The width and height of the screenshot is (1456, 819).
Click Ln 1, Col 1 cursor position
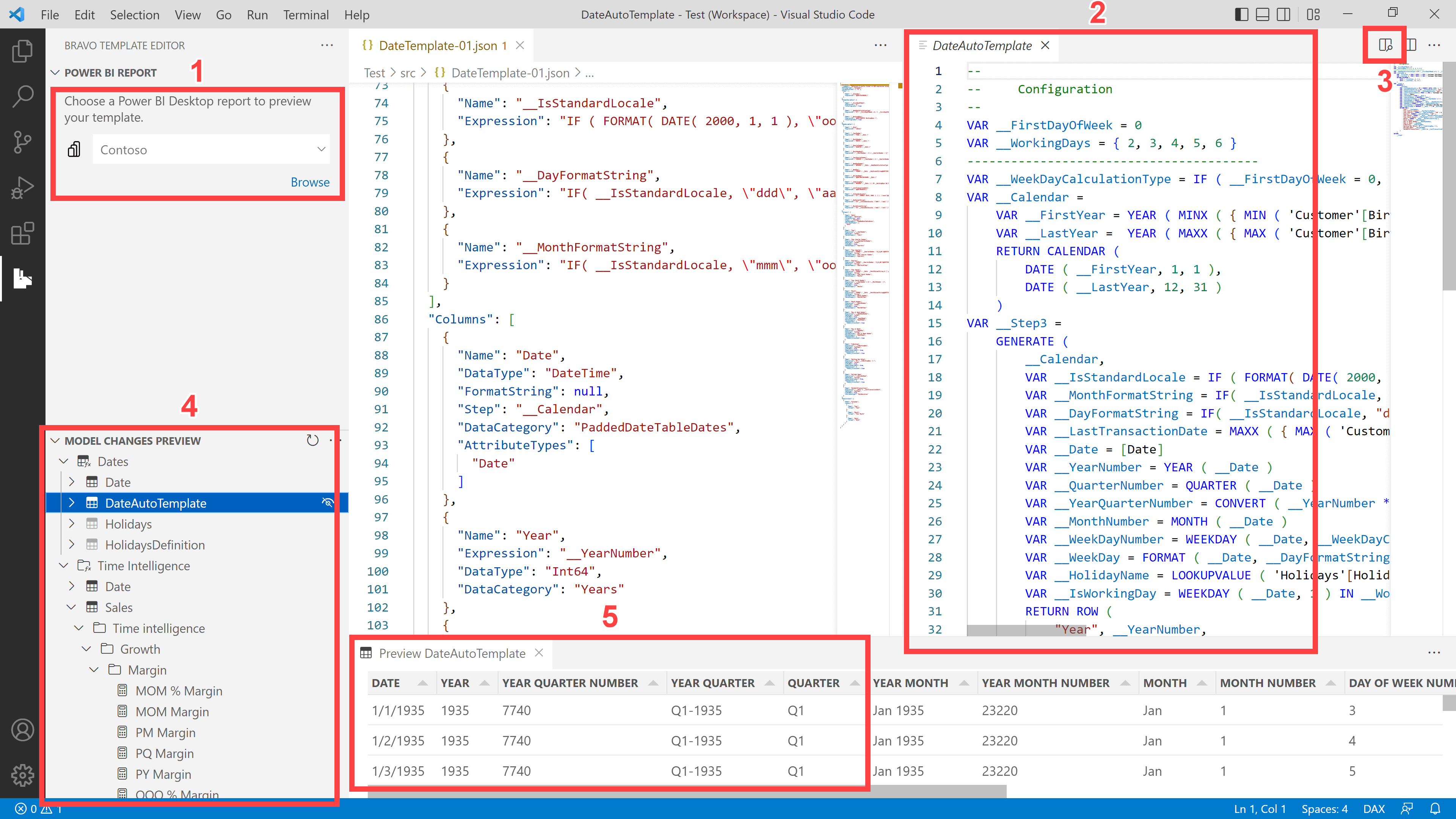[x=1260, y=809]
